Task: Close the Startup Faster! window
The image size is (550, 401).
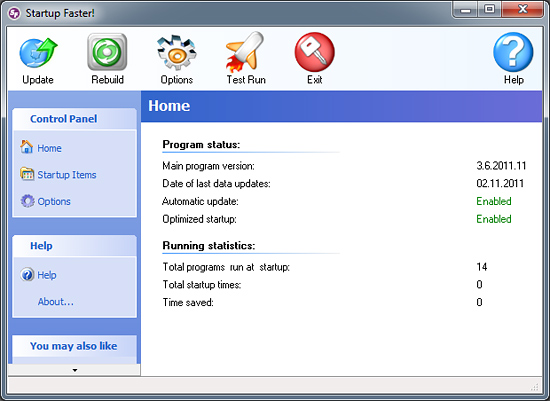Action: click(x=522, y=9)
